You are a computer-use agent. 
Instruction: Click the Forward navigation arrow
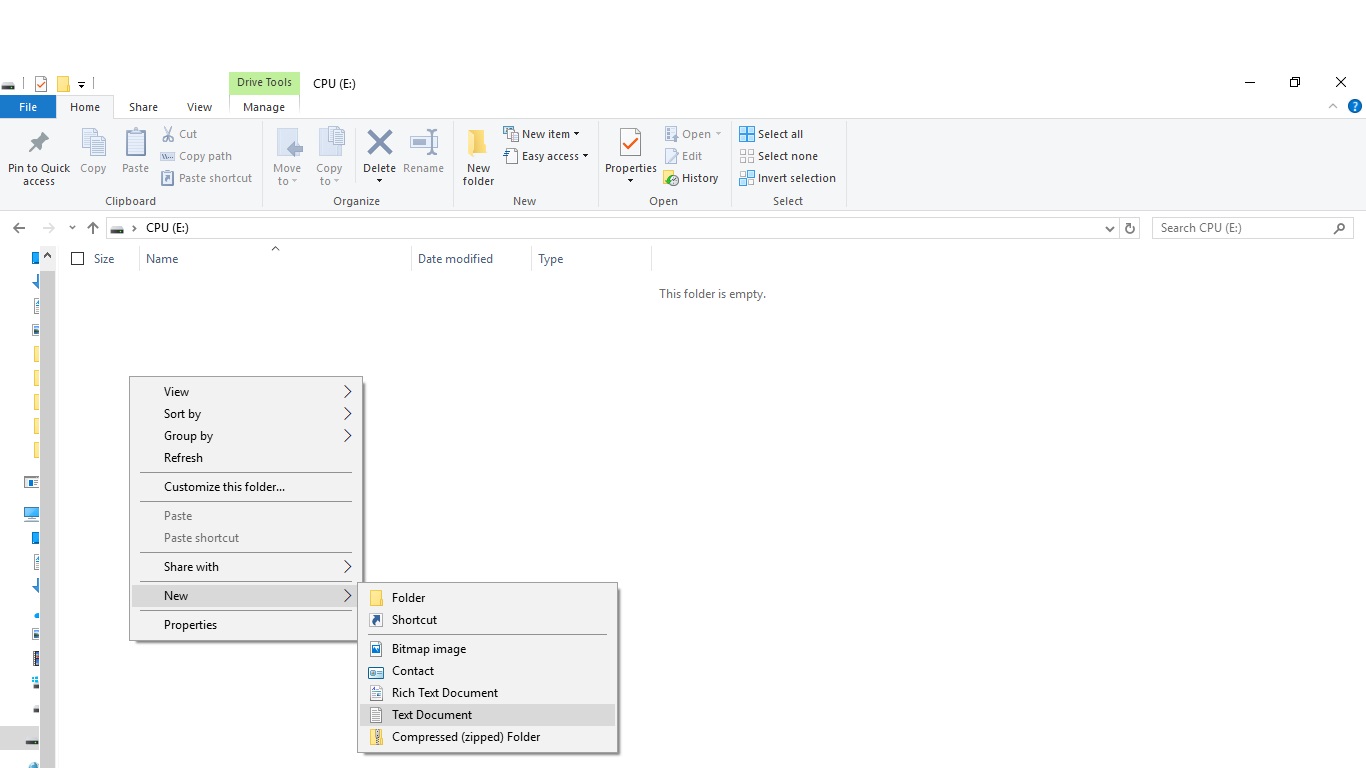coord(48,228)
